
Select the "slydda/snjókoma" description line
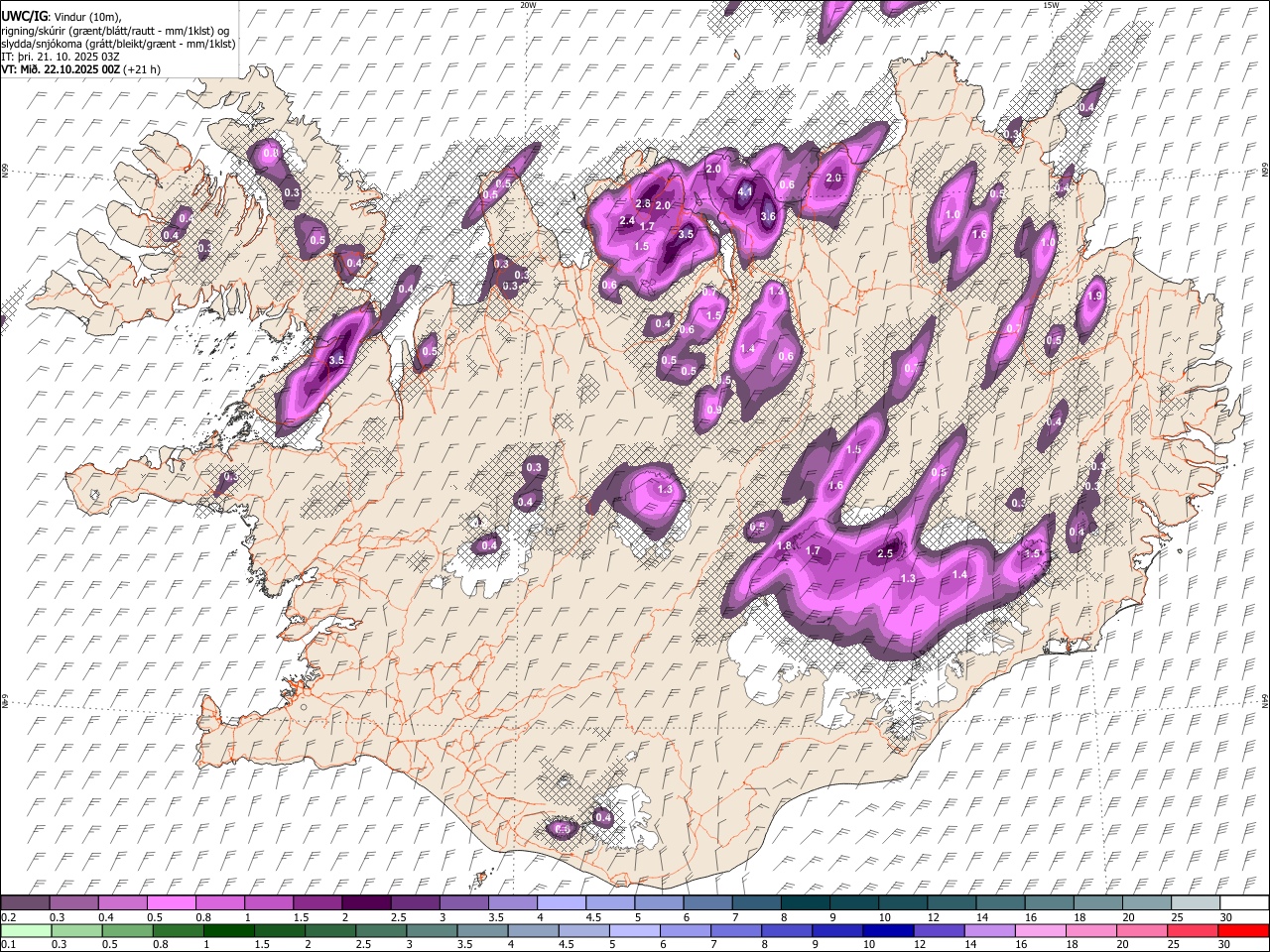[x=118, y=44]
